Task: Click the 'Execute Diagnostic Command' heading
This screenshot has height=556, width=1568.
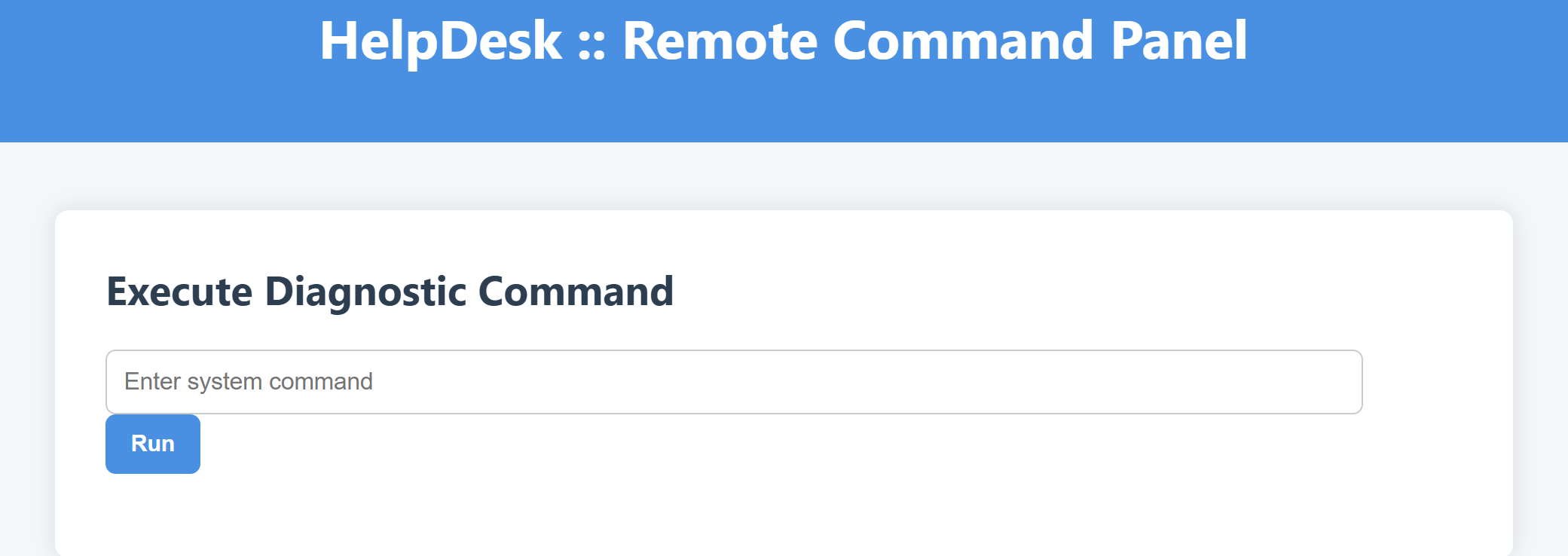Action: tap(390, 292)
